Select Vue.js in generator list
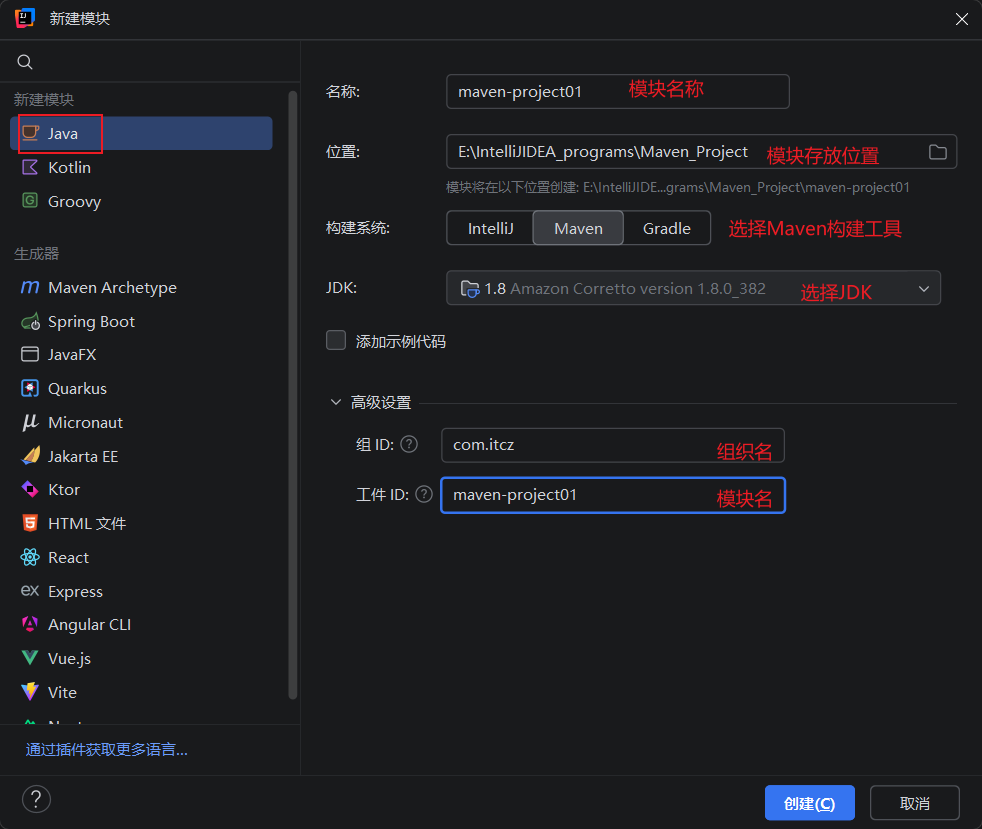Viewport: 982px width, 829px height. click(x=141, y=658)
